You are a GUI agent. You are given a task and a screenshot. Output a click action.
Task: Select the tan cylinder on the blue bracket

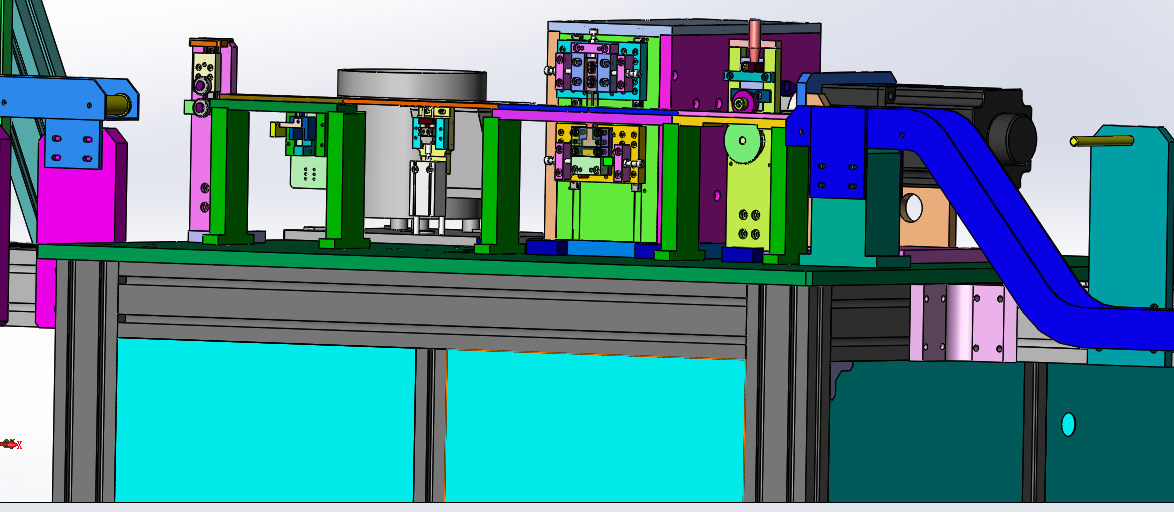pyautogui.click(x=120, y=104)
